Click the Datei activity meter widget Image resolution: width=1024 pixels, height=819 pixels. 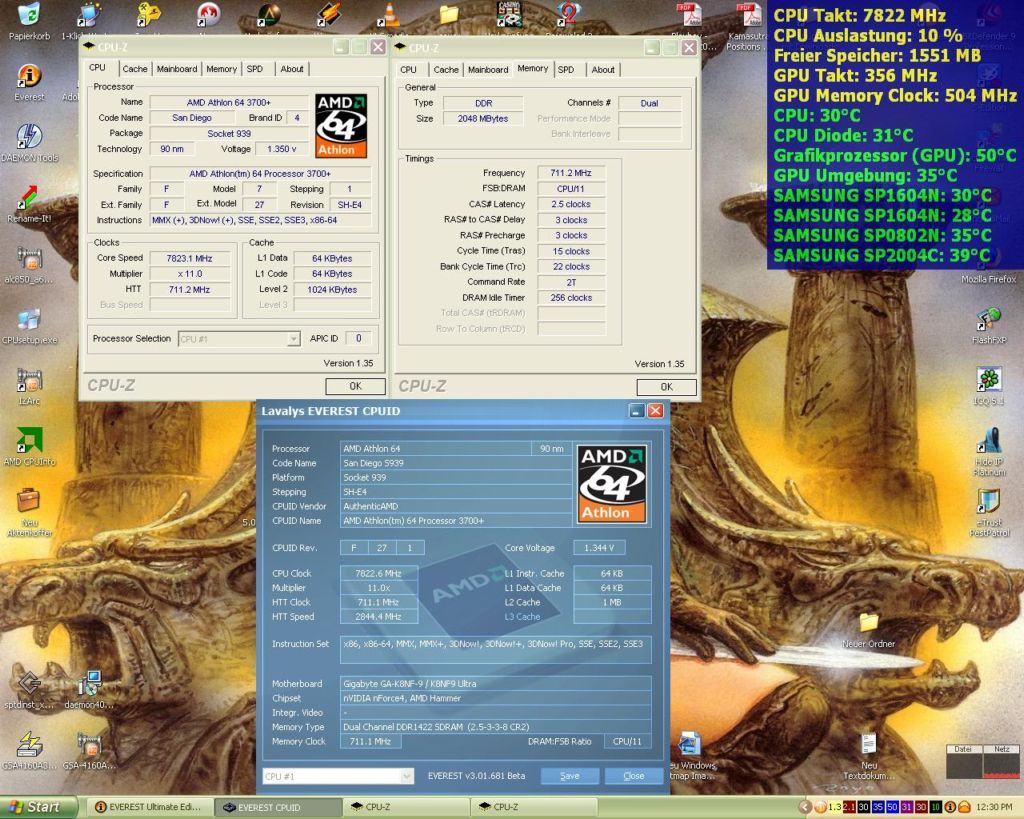pos(964,763)
